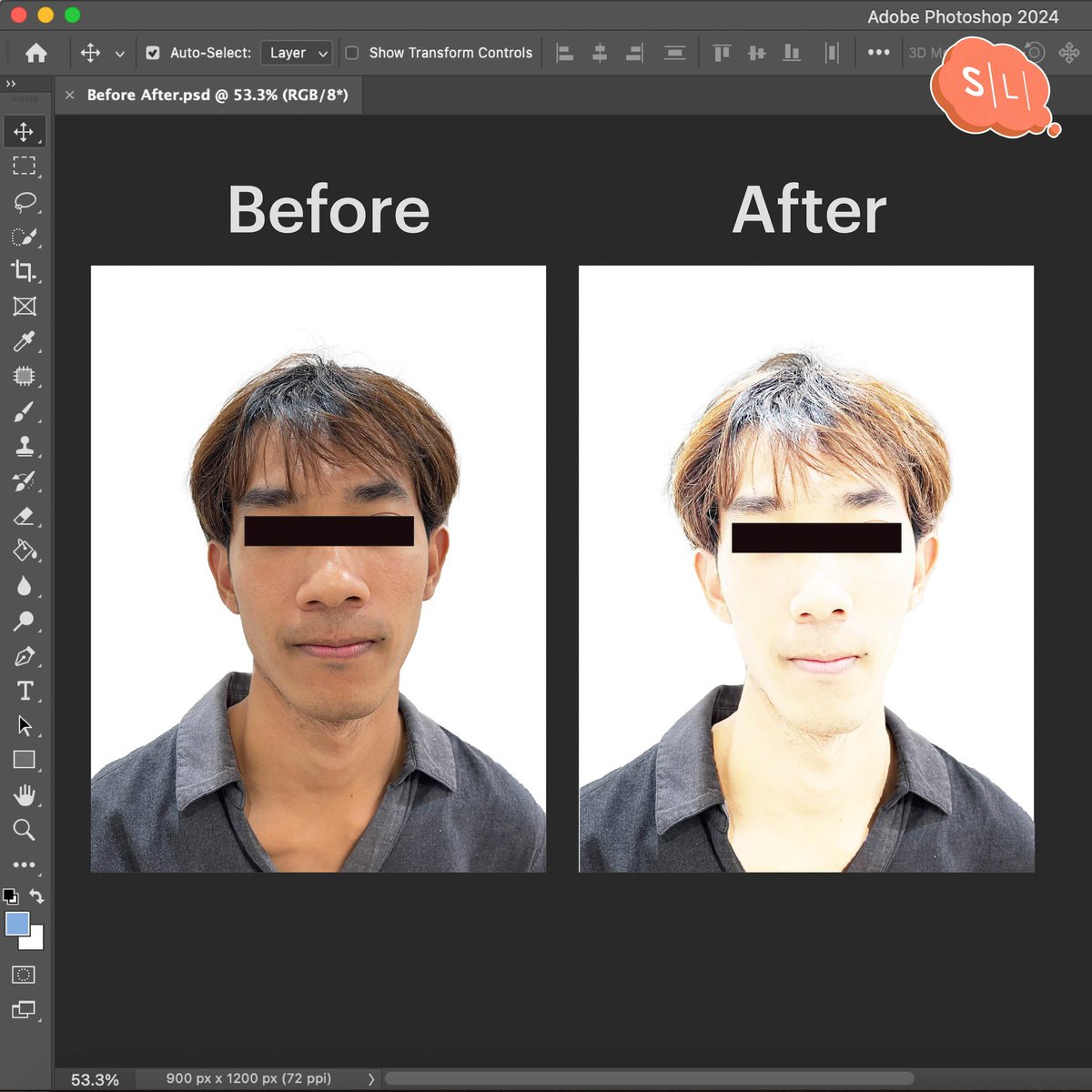1092x1092 pixels.
Task: Toggle the Auto-Select checkbox on
Action: tap(153, 53)
